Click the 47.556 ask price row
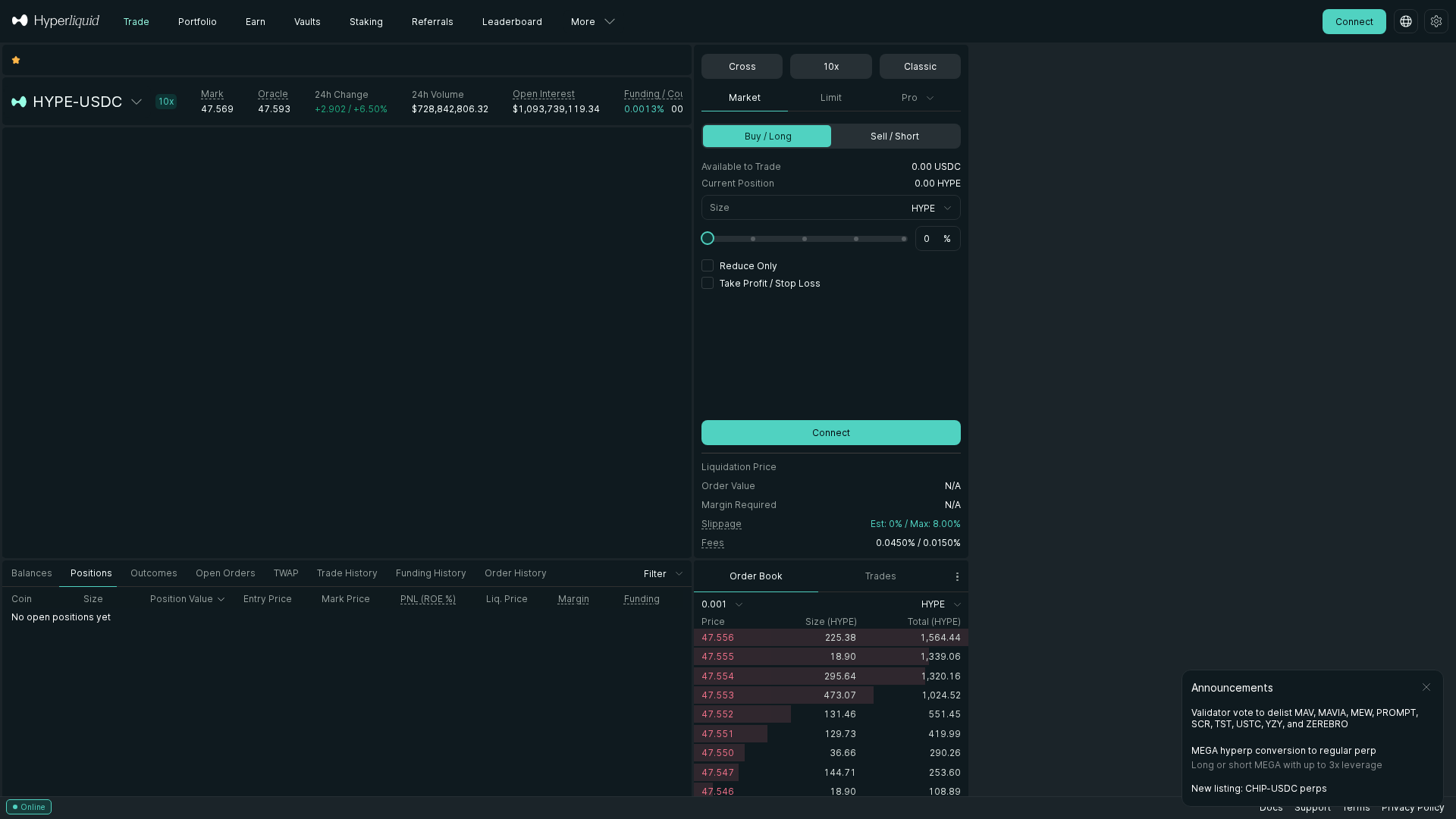The width and height of the screenshot is (1456, 819). (831, 638)
